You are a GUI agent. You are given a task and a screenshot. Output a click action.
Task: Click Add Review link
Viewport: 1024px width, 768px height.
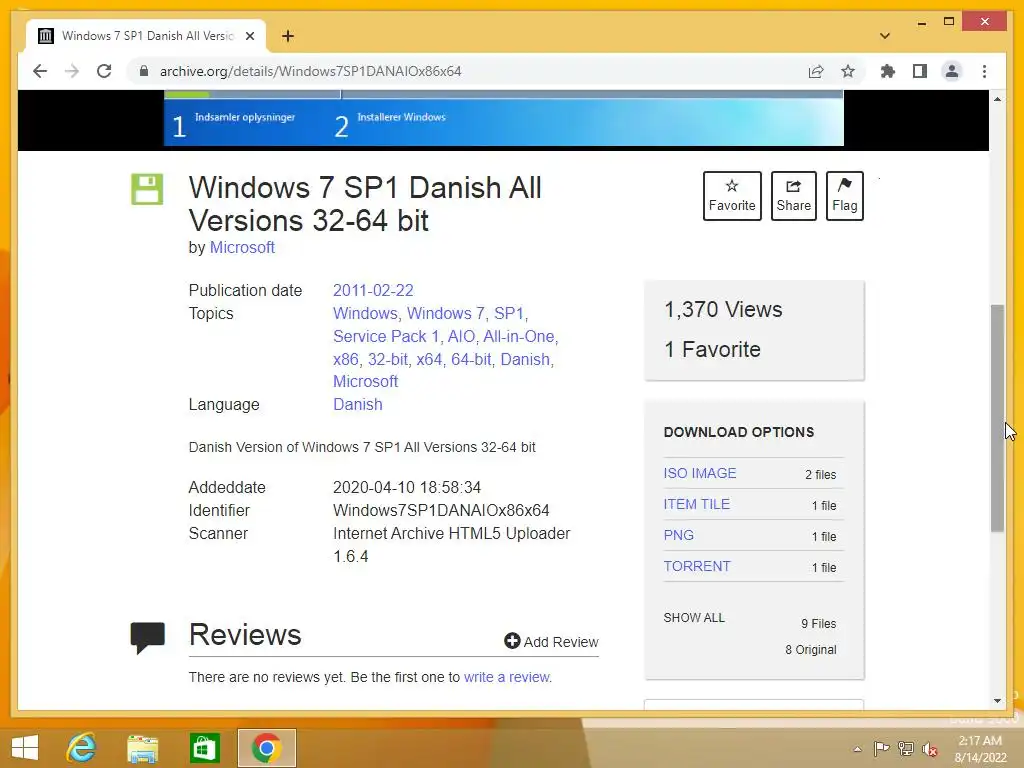[551, 642]
